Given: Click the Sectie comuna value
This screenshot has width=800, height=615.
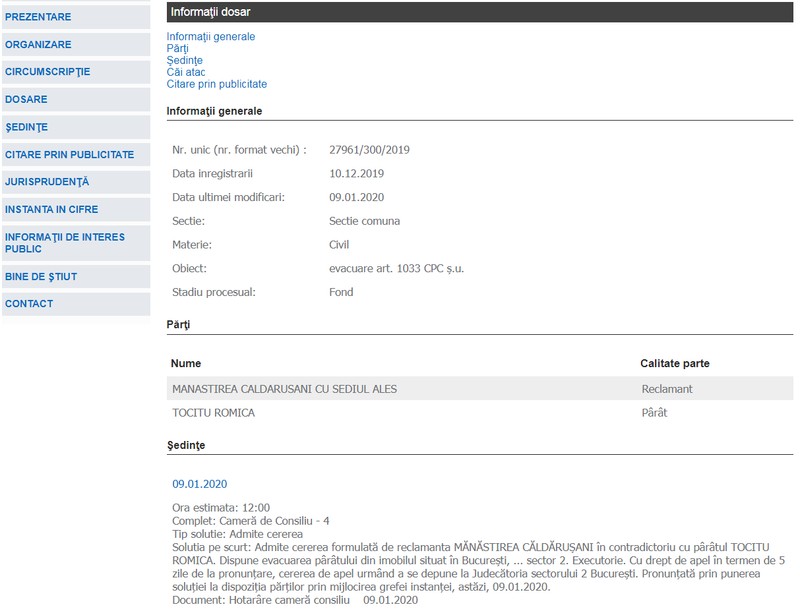Looking at the screenshot, I should pos(364,221).
